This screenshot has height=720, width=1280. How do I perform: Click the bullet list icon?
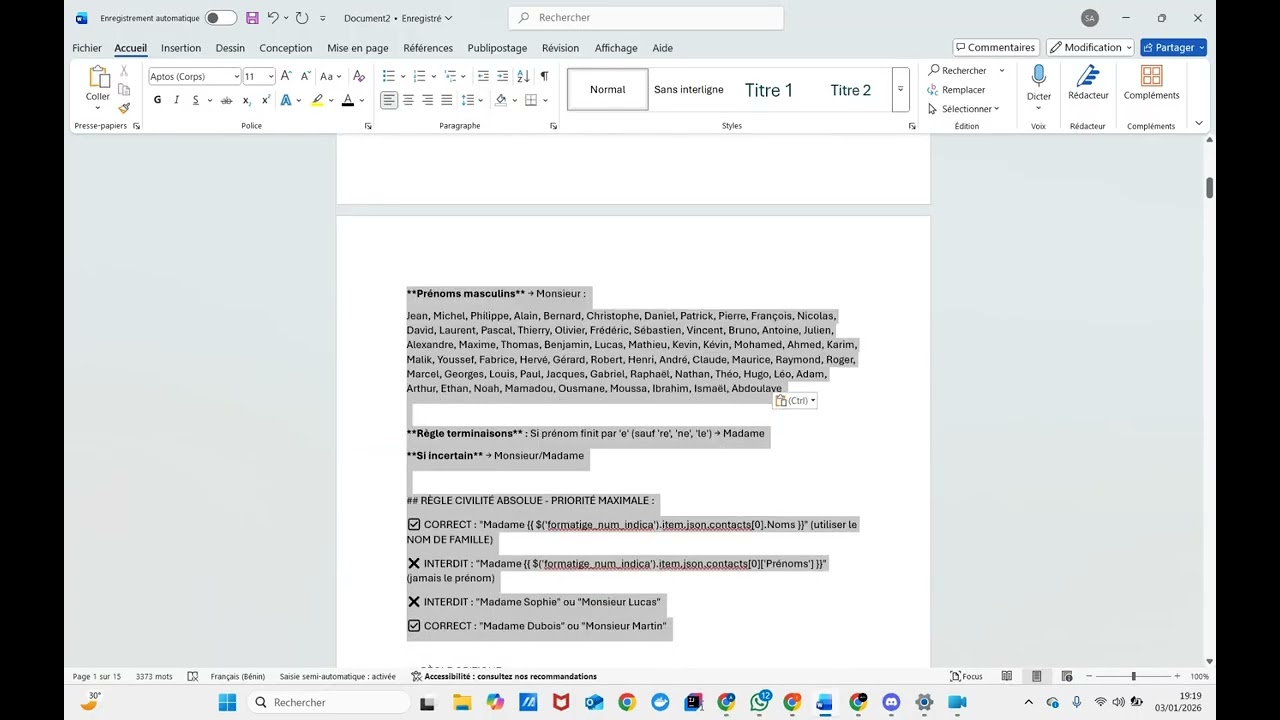point(389,76)
